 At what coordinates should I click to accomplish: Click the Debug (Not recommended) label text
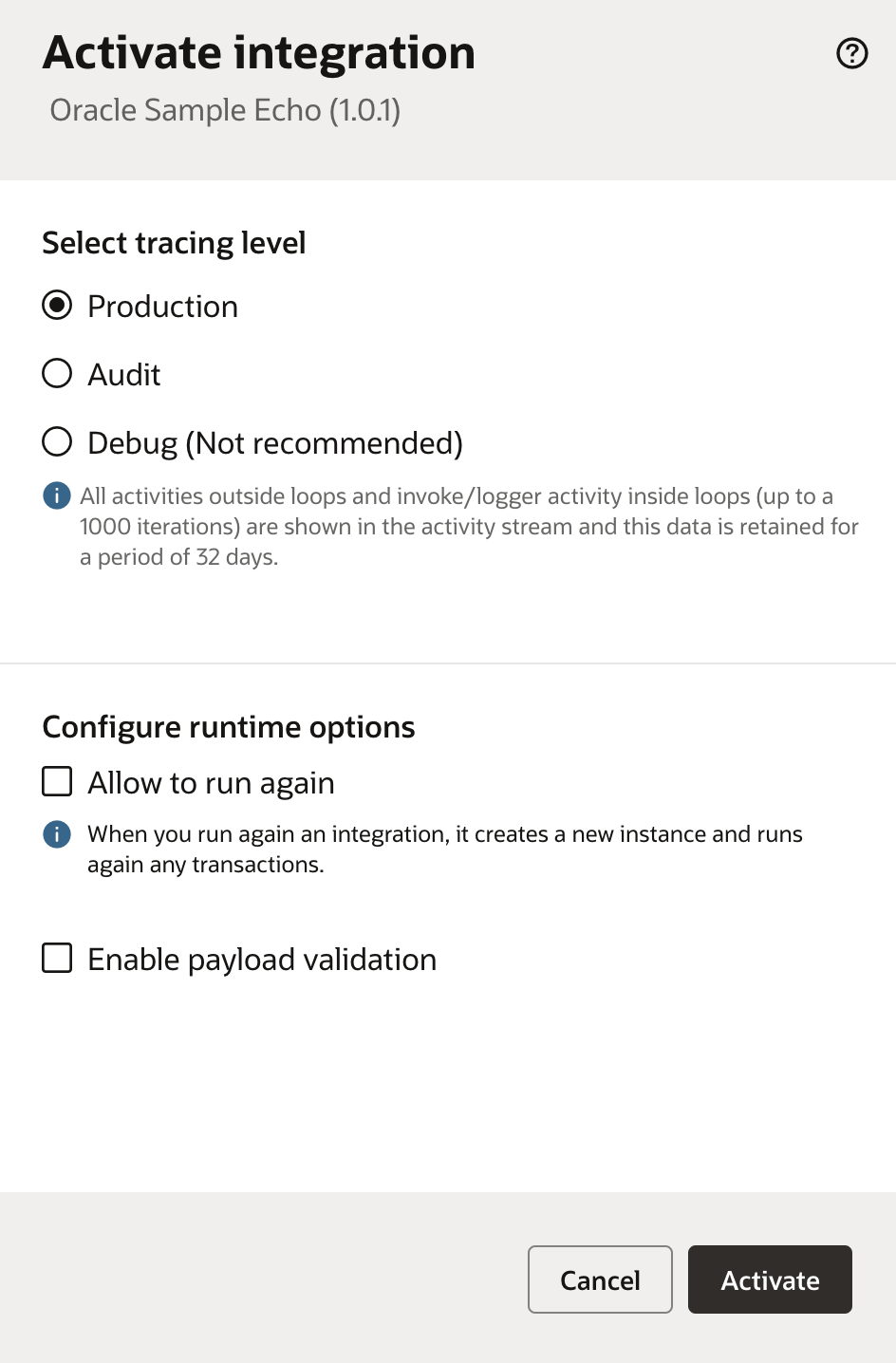[275, 443]
